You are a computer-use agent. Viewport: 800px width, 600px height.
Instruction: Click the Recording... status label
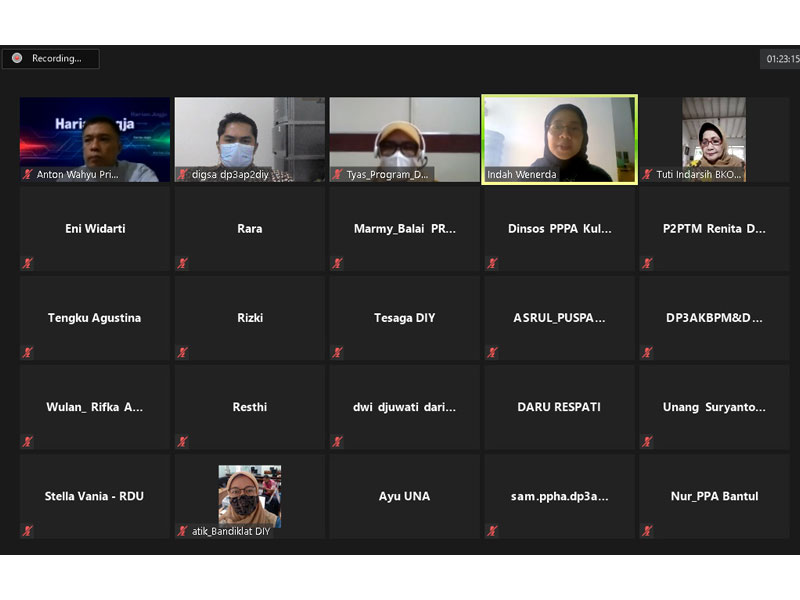click(56, 59)
